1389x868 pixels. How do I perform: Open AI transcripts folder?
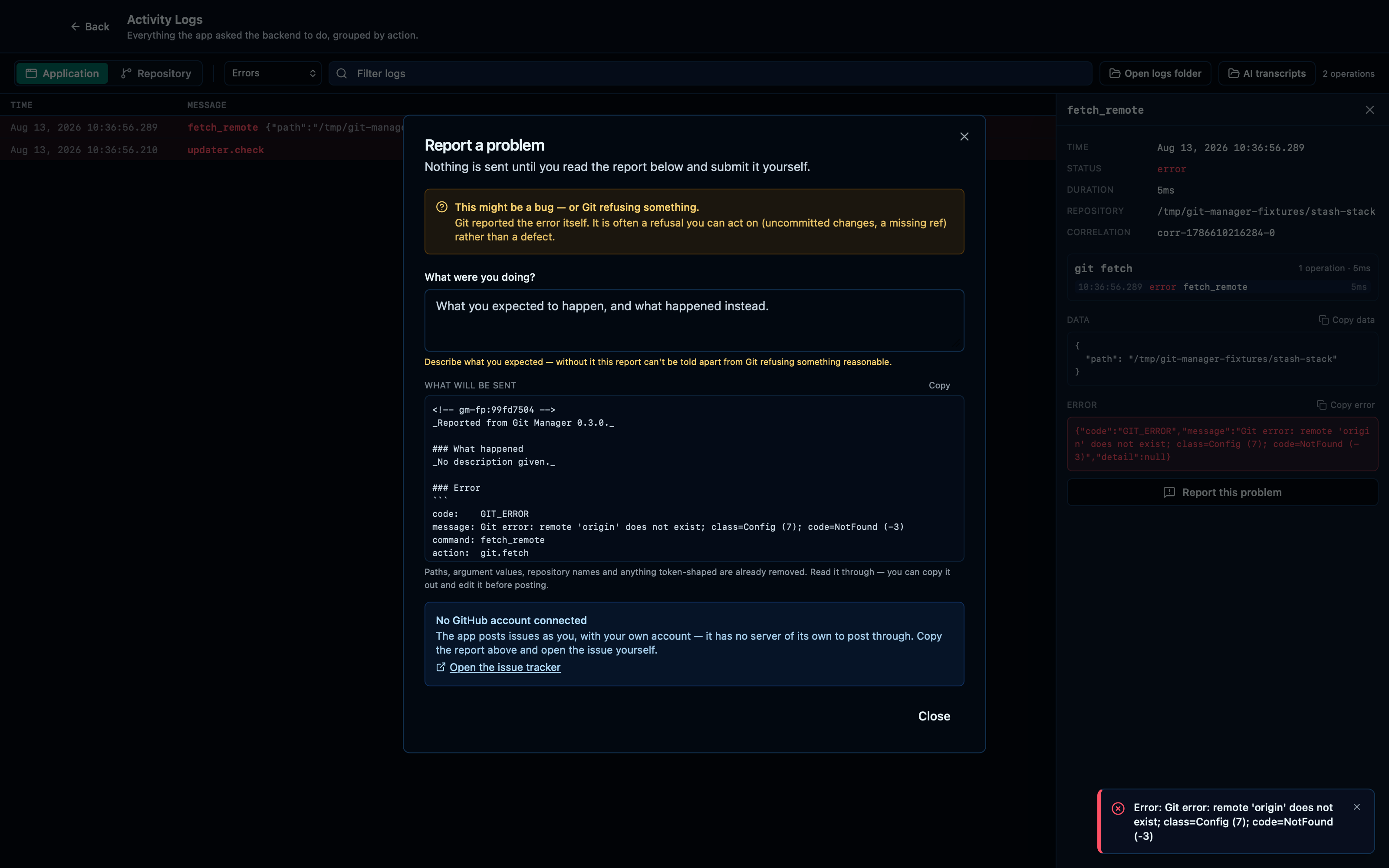pos(1266,73)
